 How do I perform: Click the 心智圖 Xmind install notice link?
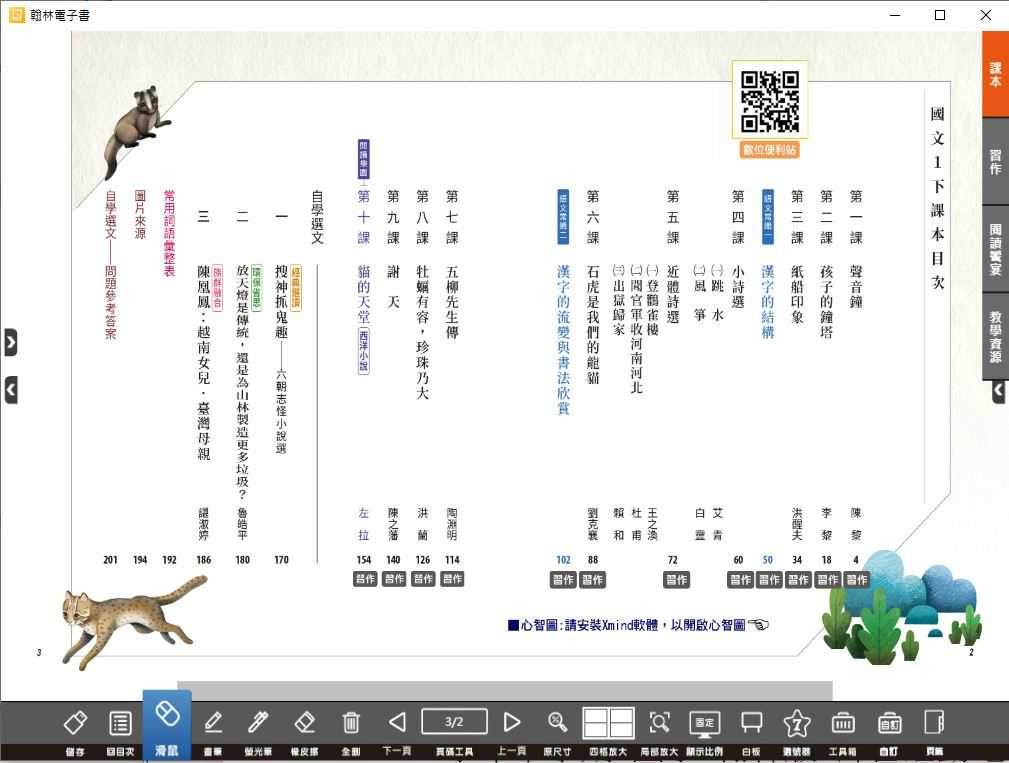pos(638,625)
